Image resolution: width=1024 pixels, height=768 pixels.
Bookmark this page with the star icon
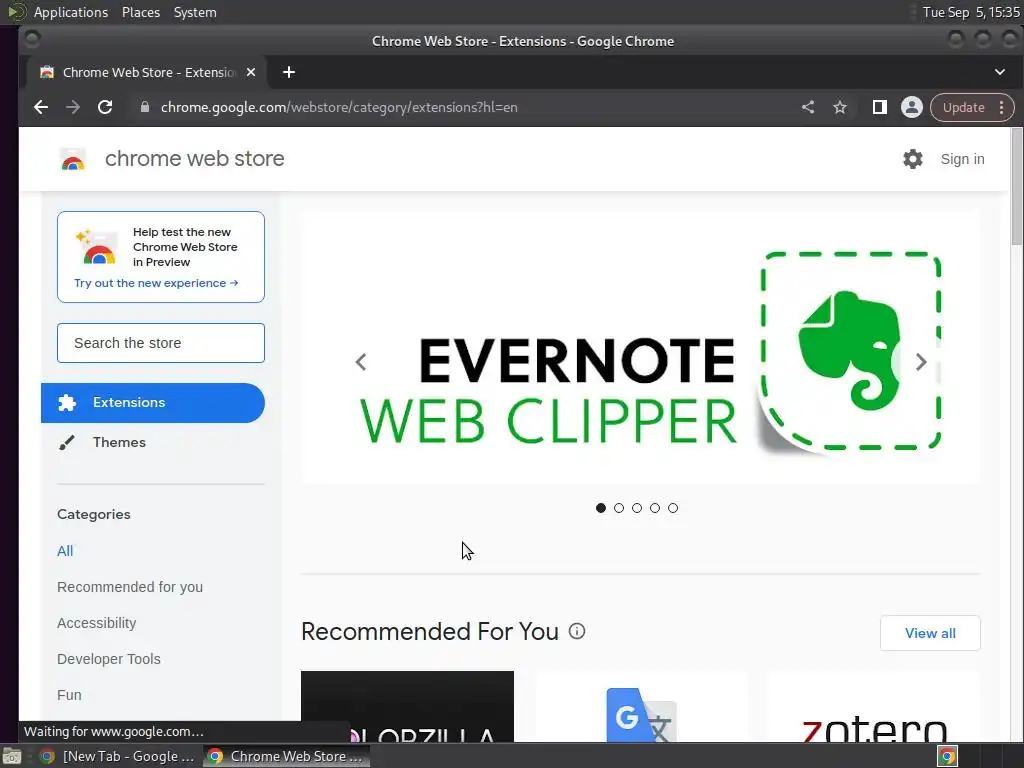pyautogui.click(x=840, y=107)
